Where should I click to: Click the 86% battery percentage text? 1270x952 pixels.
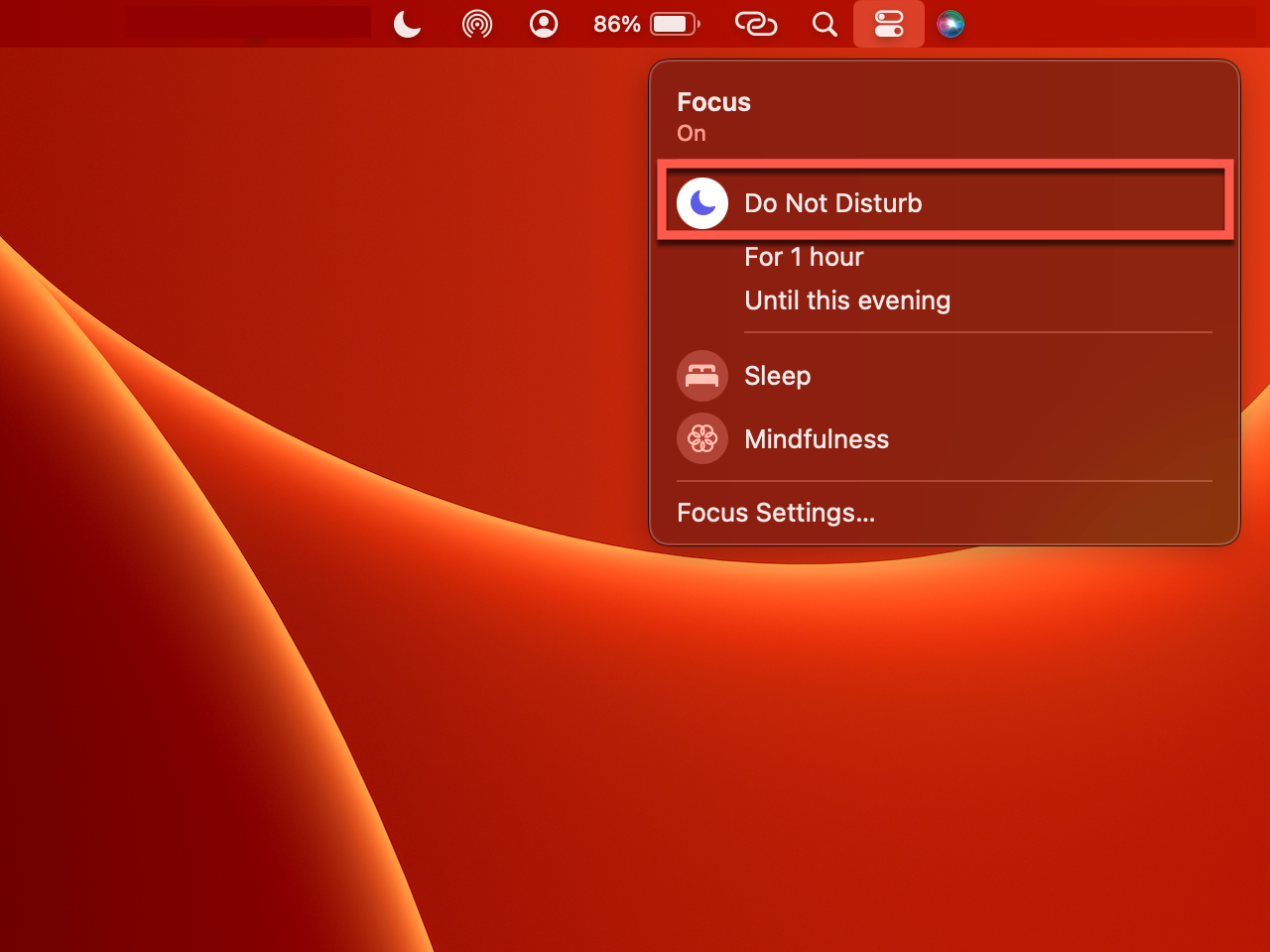[x=616, y=24]
